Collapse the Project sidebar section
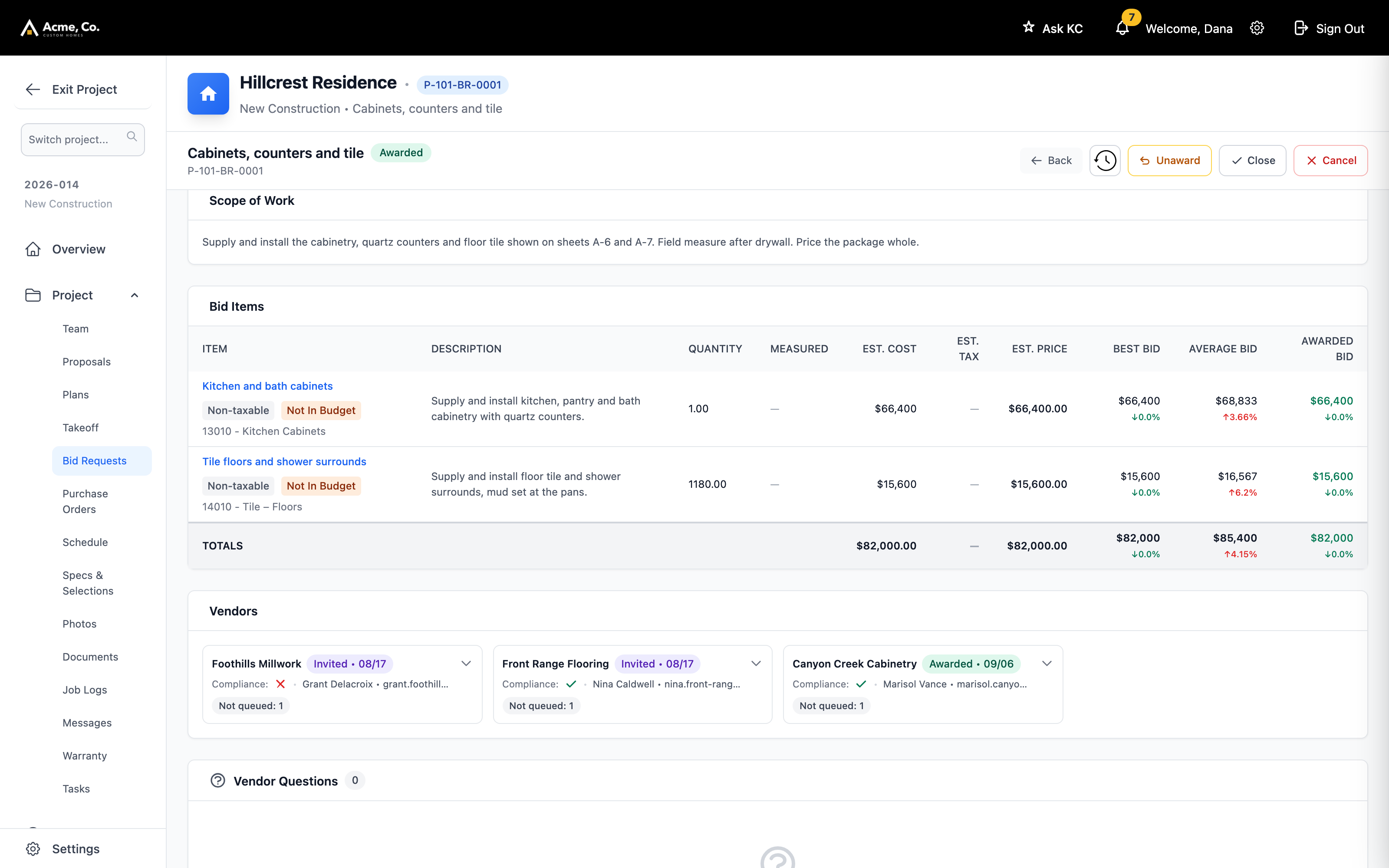 coord(134,295)
